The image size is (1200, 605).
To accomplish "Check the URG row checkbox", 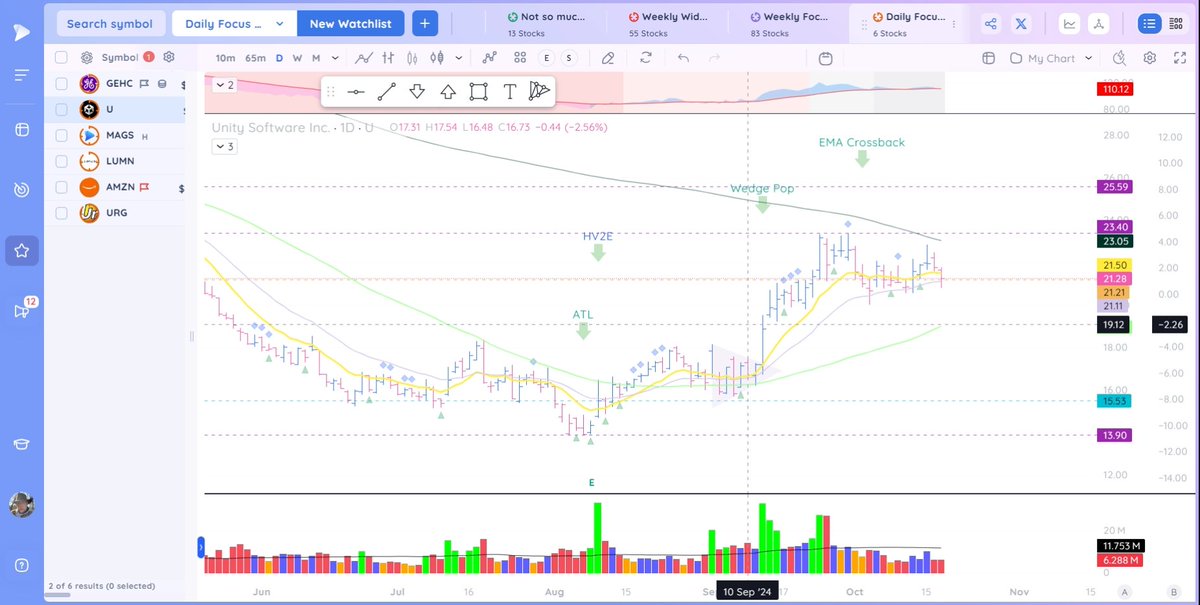I will click(x=62, y=213).
